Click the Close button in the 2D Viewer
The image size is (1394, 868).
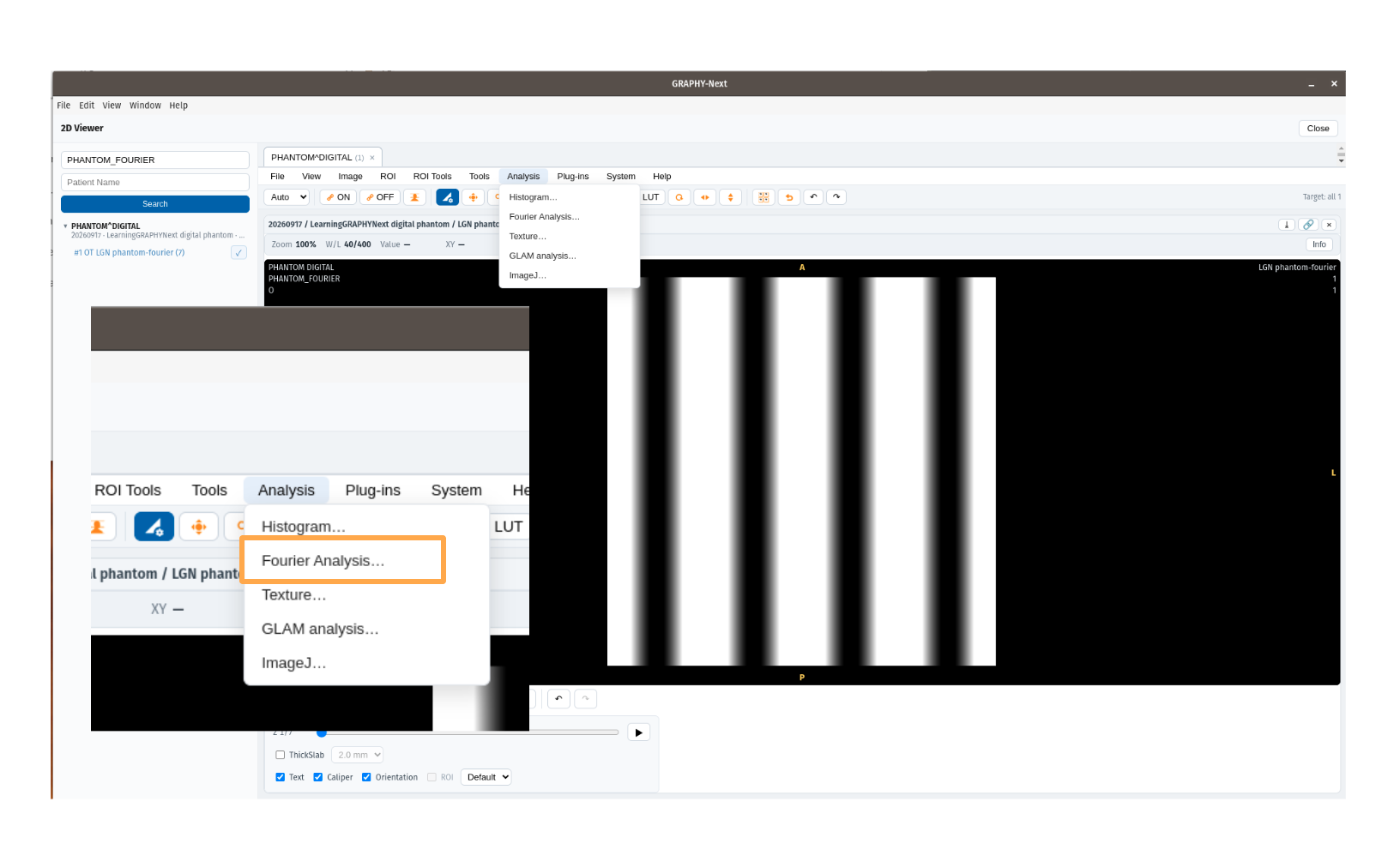click(1319, 129)
